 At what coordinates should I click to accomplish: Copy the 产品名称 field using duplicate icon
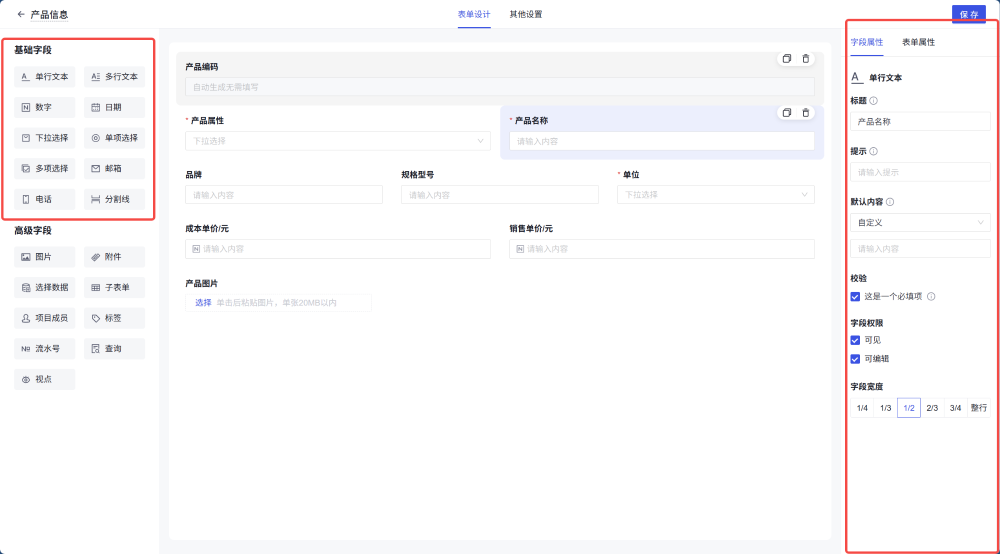click(787, 113)
